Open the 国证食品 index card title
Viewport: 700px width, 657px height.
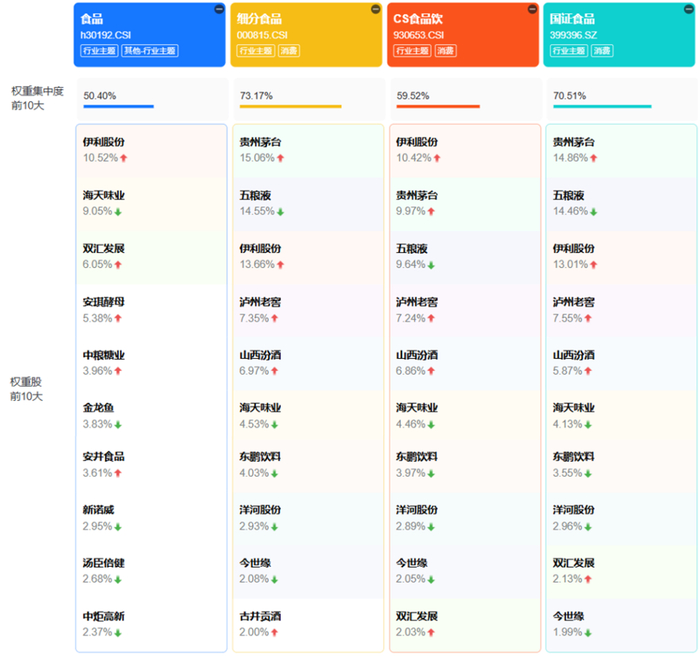(x=572, y=19)
